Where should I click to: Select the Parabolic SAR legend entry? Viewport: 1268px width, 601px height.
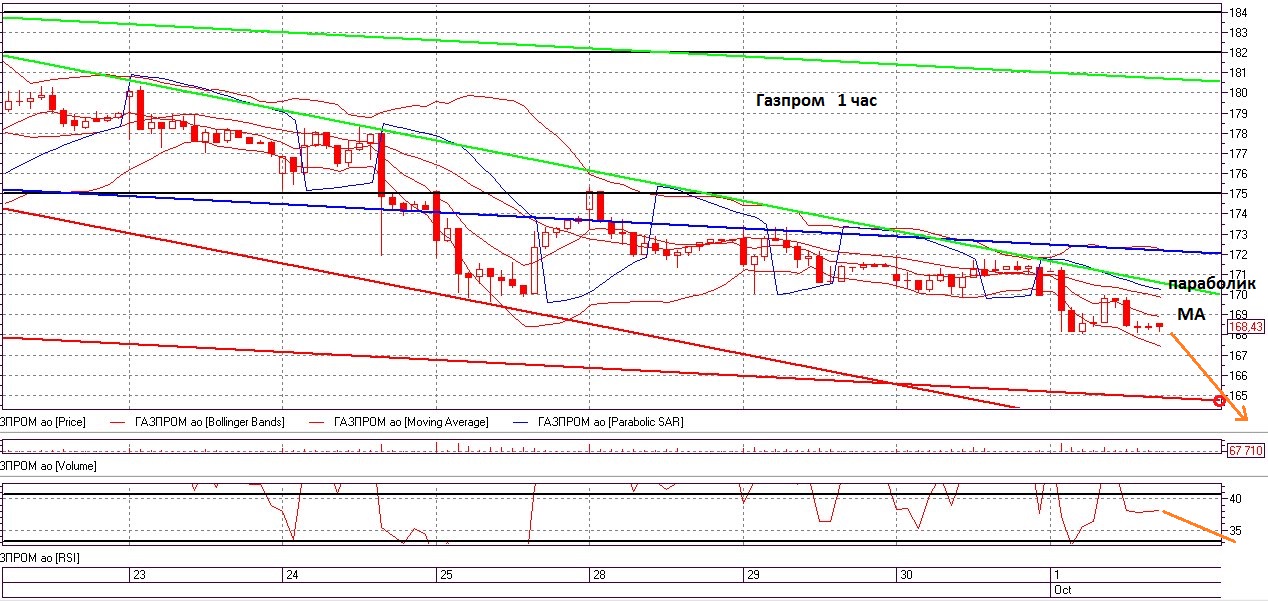pyautogui.click(x=610, y=422)
